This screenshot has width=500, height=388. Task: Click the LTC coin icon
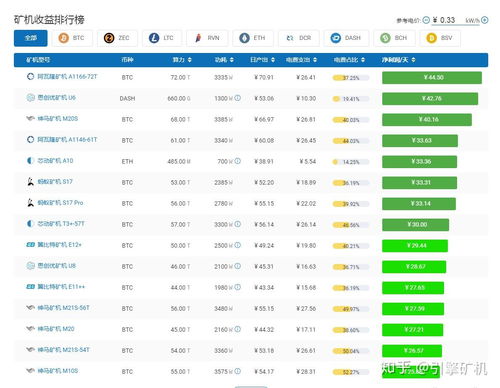click(154, 38)
